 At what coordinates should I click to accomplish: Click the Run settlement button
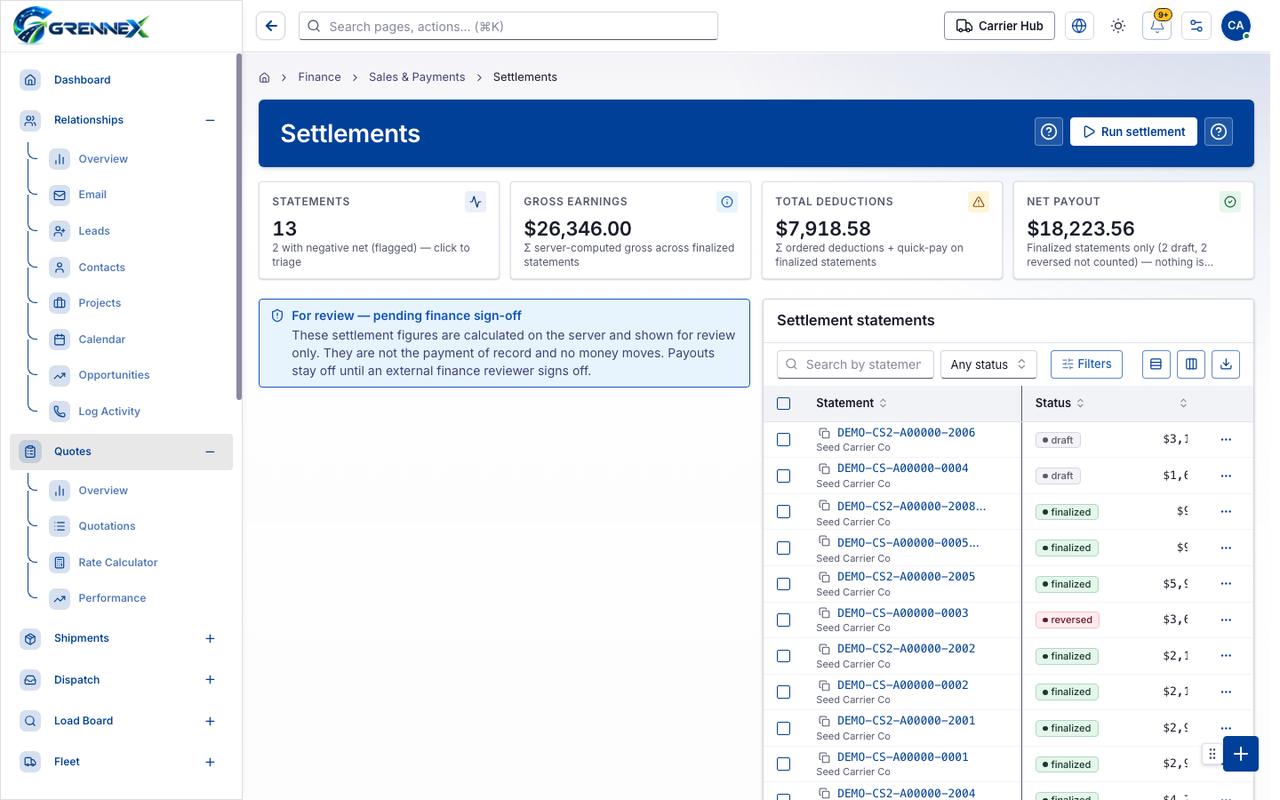1133,132
